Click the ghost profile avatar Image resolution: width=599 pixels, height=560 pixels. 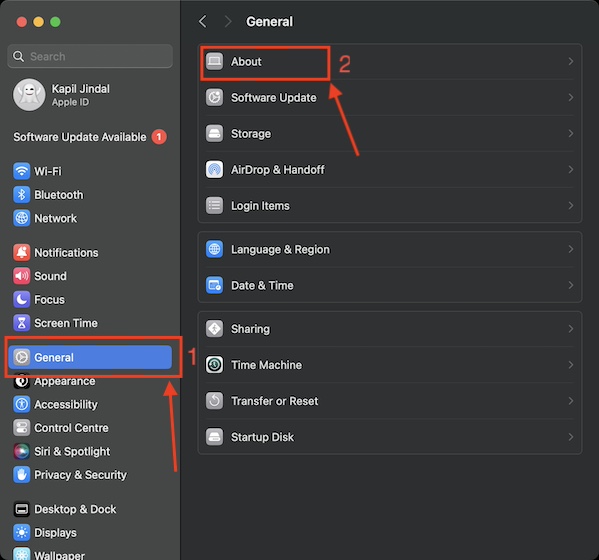29,95
